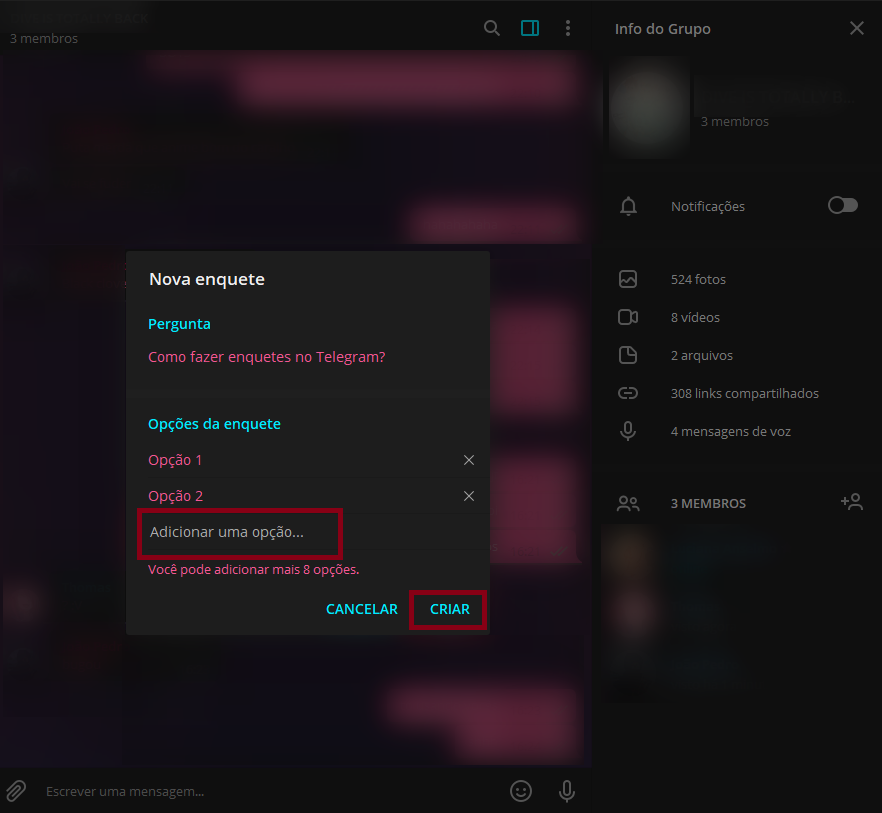
Task: Remove Opção 1 with its X
Action: tap(469, 460)
